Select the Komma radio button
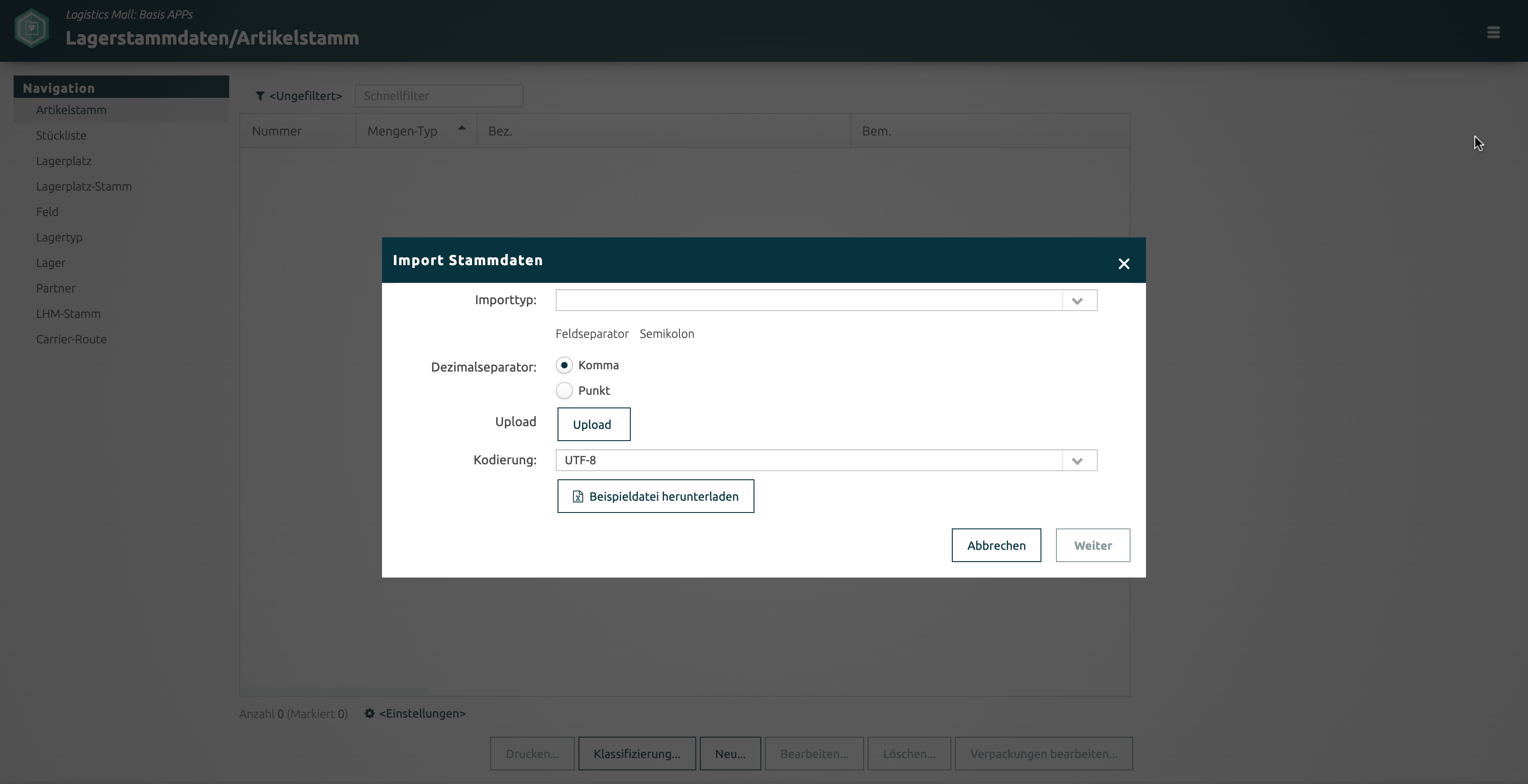1528x784 pixels. click(x=564, y=365)
